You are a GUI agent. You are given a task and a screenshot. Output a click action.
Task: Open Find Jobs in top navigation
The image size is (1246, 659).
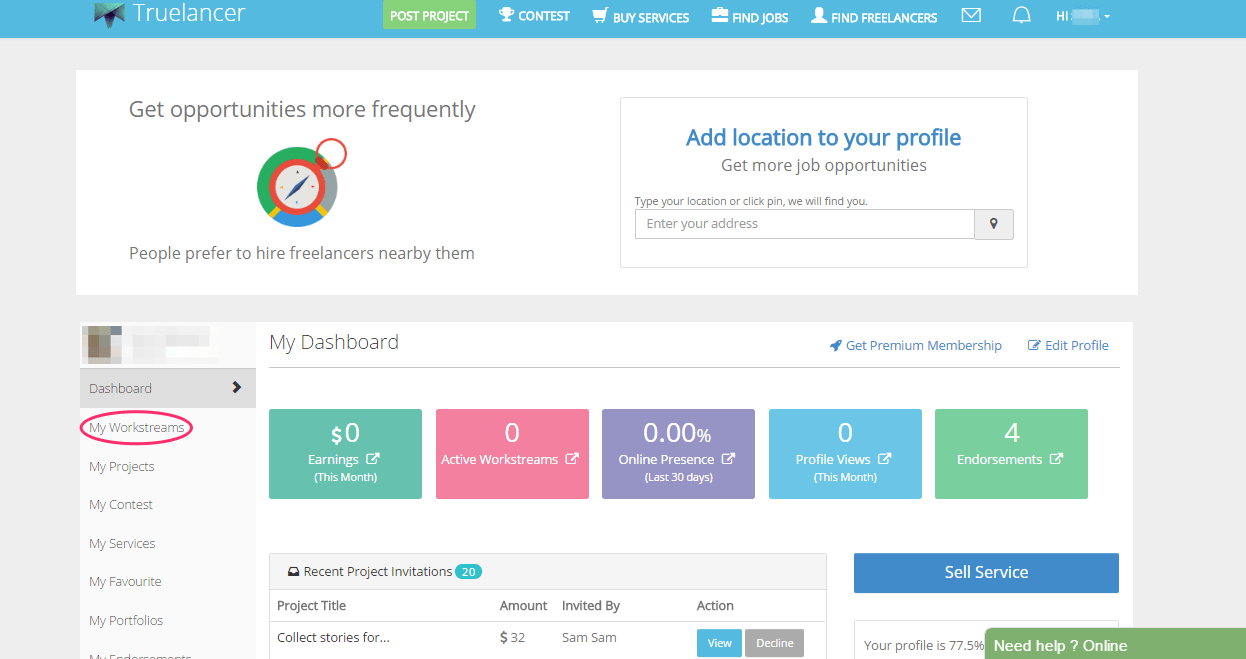[x=750, y=16]
